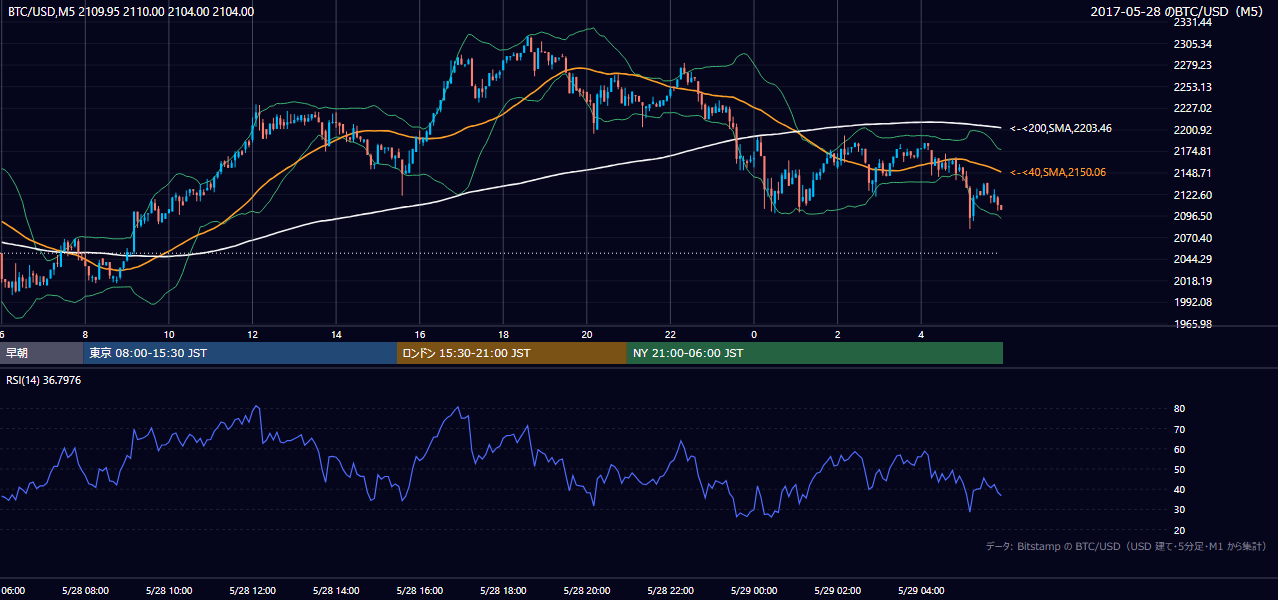The image size is (1278, 600).
Task: Select the 40 SMA 2150.06 label
Action: coord(1058,172)
